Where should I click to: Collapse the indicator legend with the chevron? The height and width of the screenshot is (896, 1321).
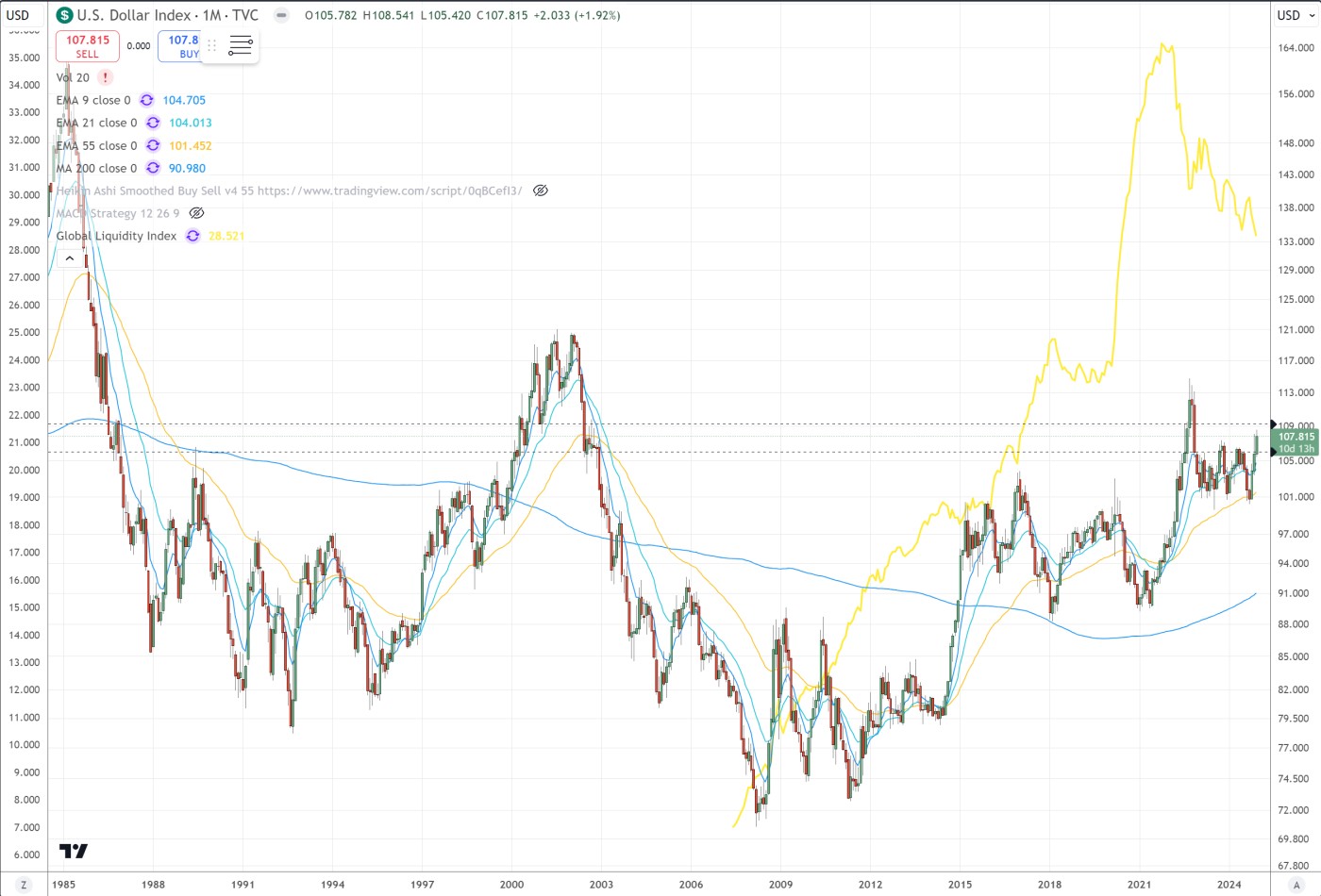[69, 257]
